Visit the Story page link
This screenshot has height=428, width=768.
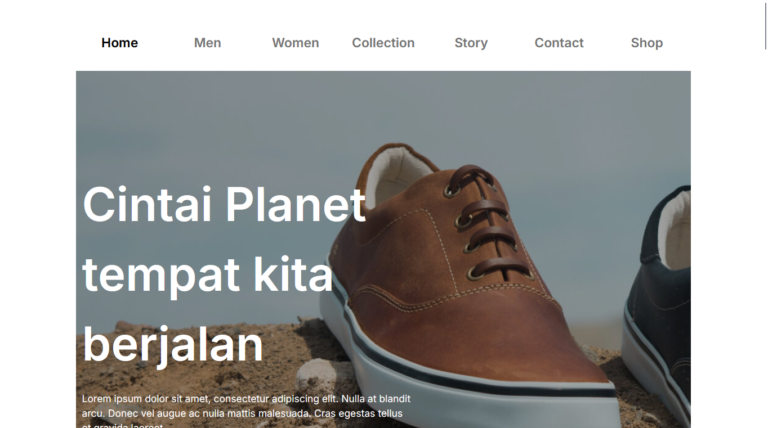pyautogui.click(x=471, y=43)
